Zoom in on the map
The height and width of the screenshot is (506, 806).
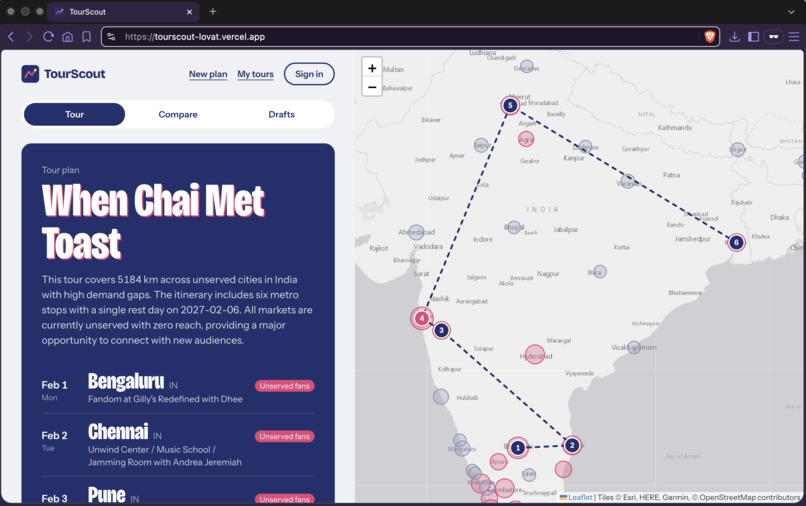click(x=372, y=68)
